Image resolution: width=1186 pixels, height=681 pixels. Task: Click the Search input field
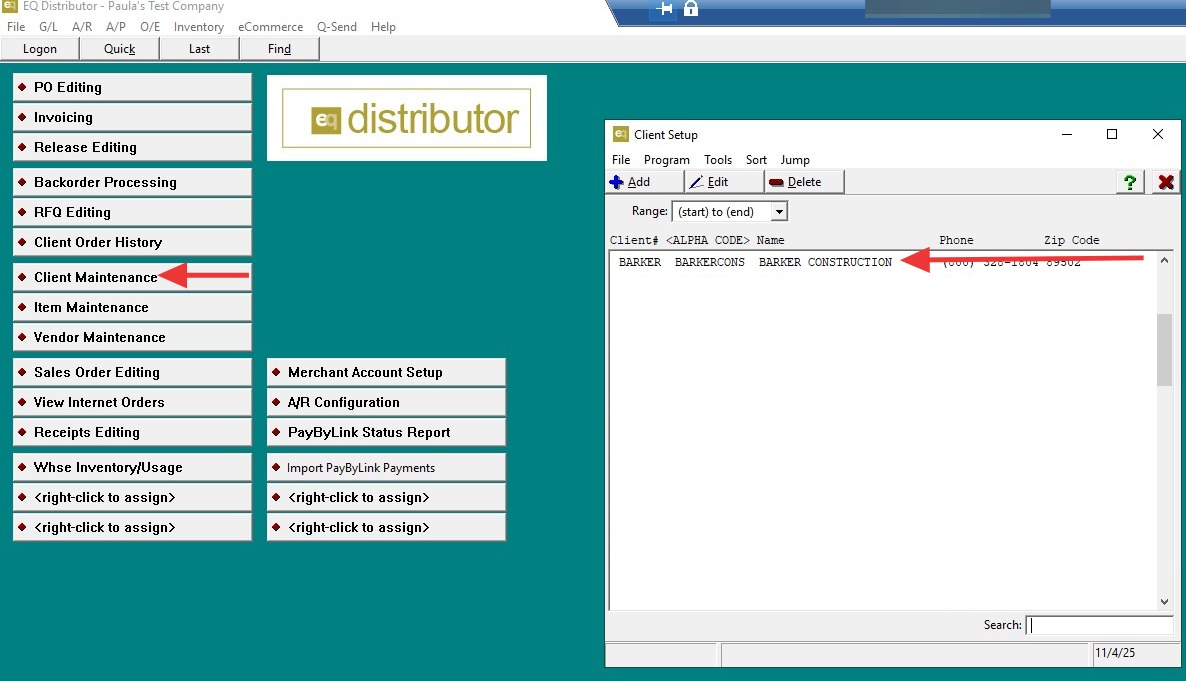coord(1099,625)
